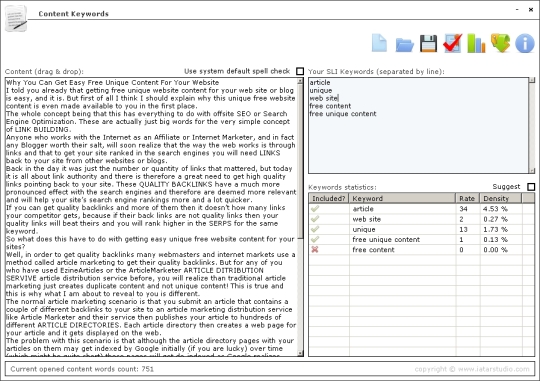This screenshot has width=540, height=381.
Task: Click 'free content' line in SLI keywords box
Action: [330, 106]
